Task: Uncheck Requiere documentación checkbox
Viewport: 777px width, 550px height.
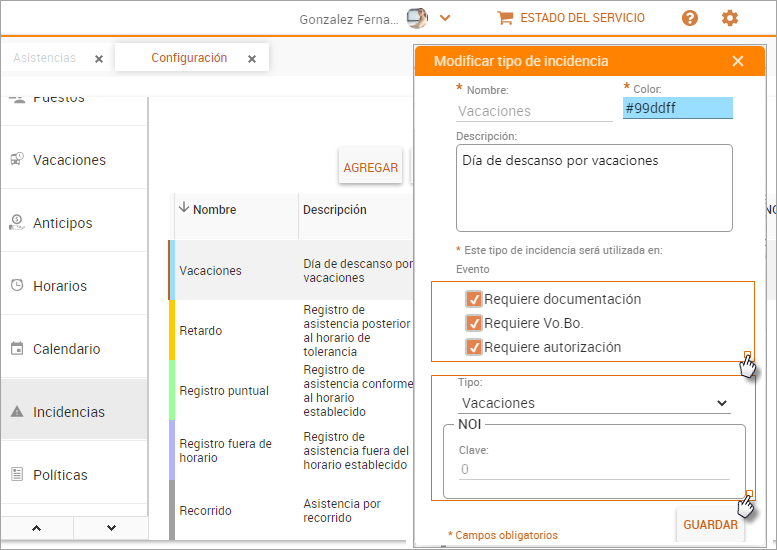Action: 474,299
